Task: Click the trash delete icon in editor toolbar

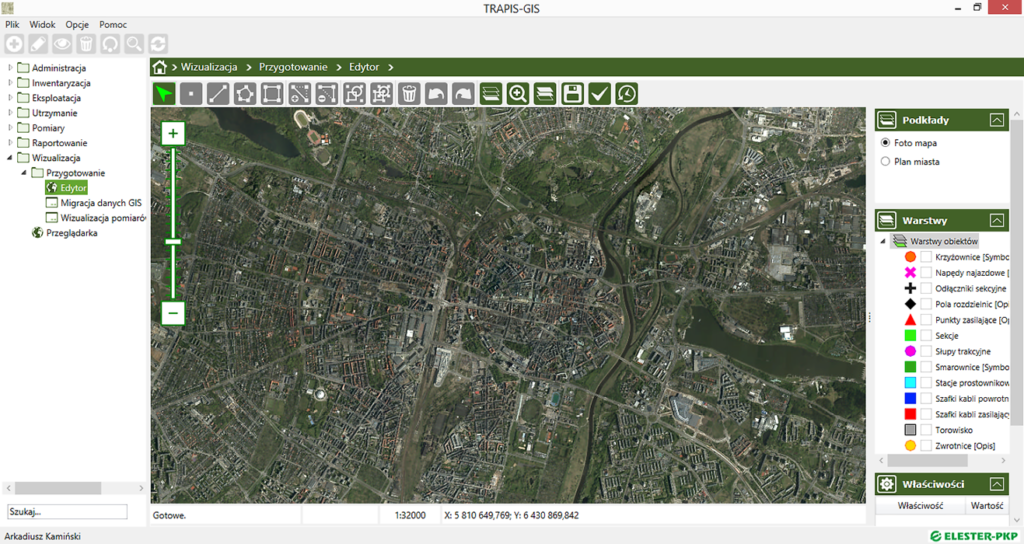Action: [x=408, y=94]
